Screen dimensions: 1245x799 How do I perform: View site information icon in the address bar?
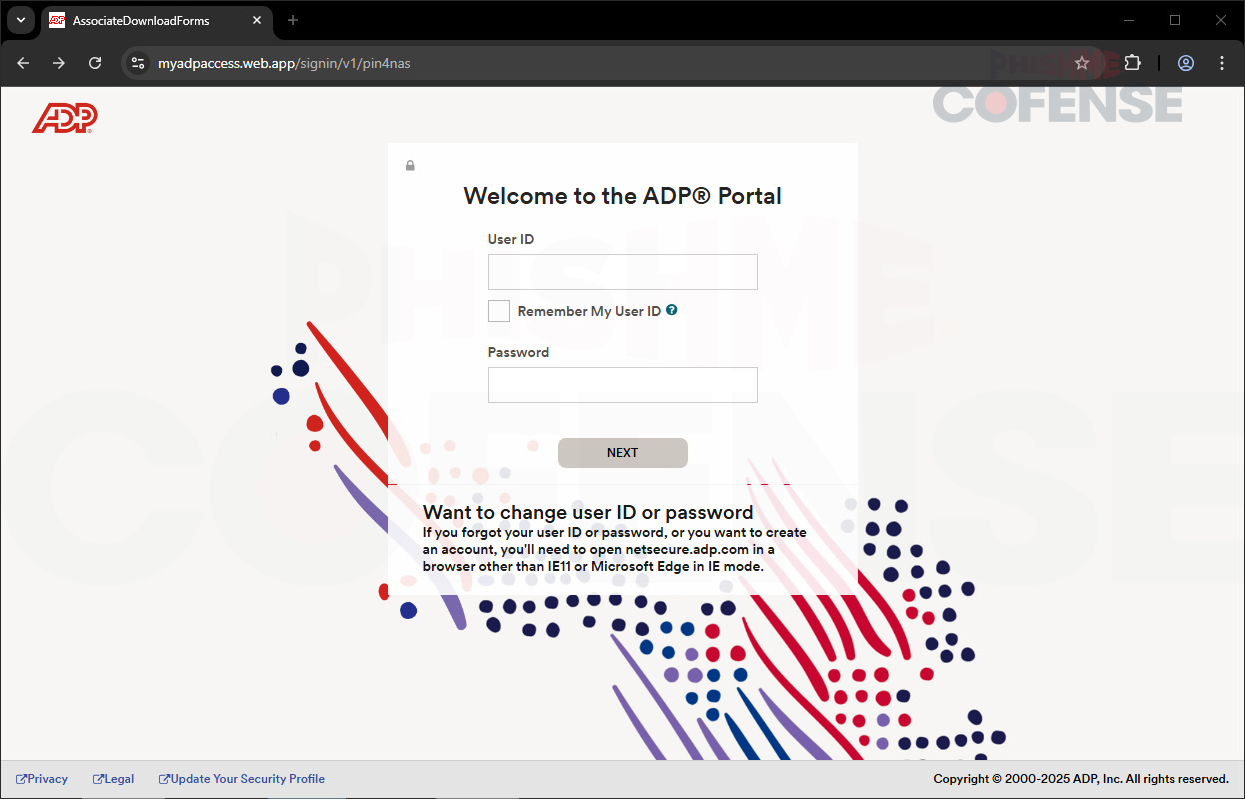tap(138, 63)
